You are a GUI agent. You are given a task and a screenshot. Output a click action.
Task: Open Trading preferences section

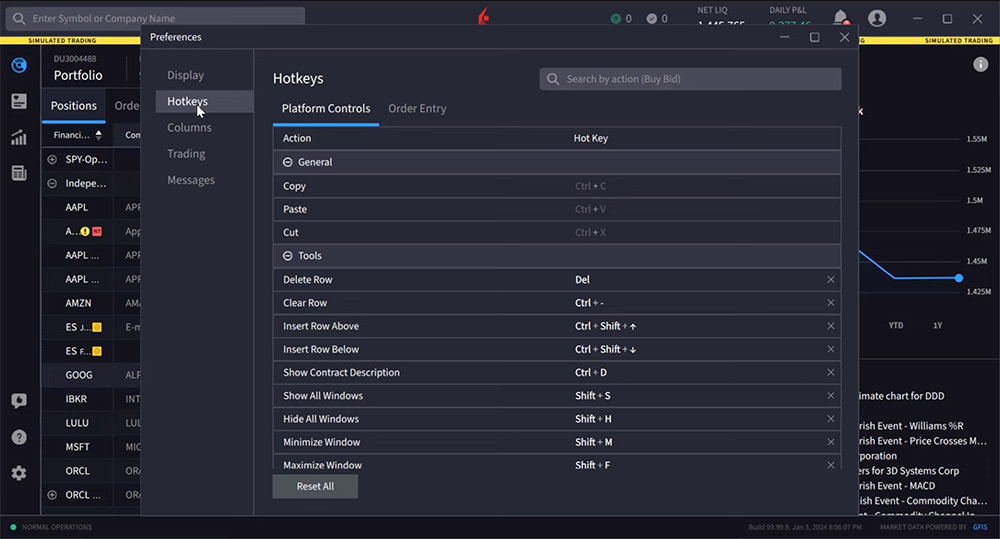coord(186,154)
